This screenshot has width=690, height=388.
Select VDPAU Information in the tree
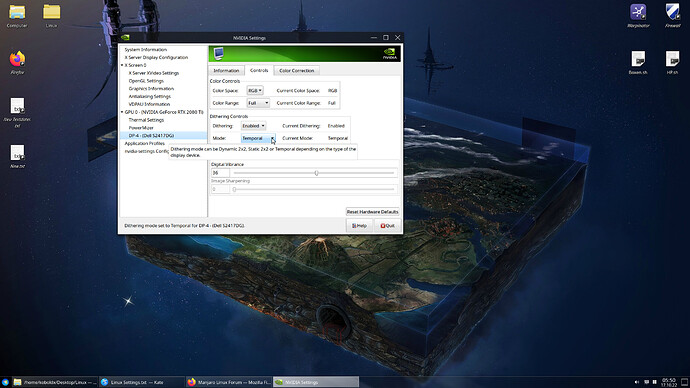(x=149, y=104)
